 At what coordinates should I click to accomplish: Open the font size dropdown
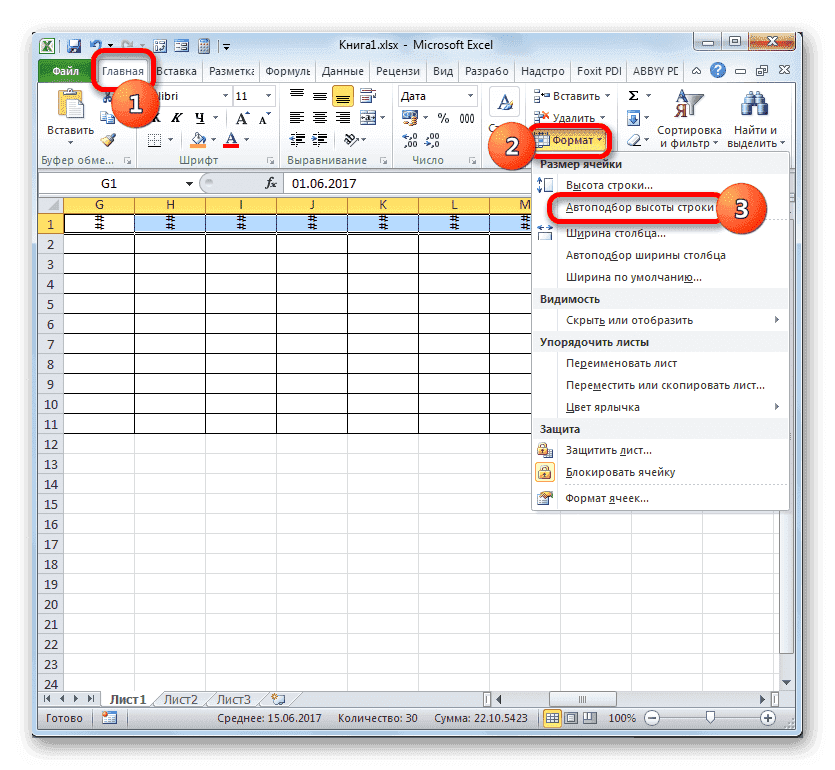(x=267, y=97)
